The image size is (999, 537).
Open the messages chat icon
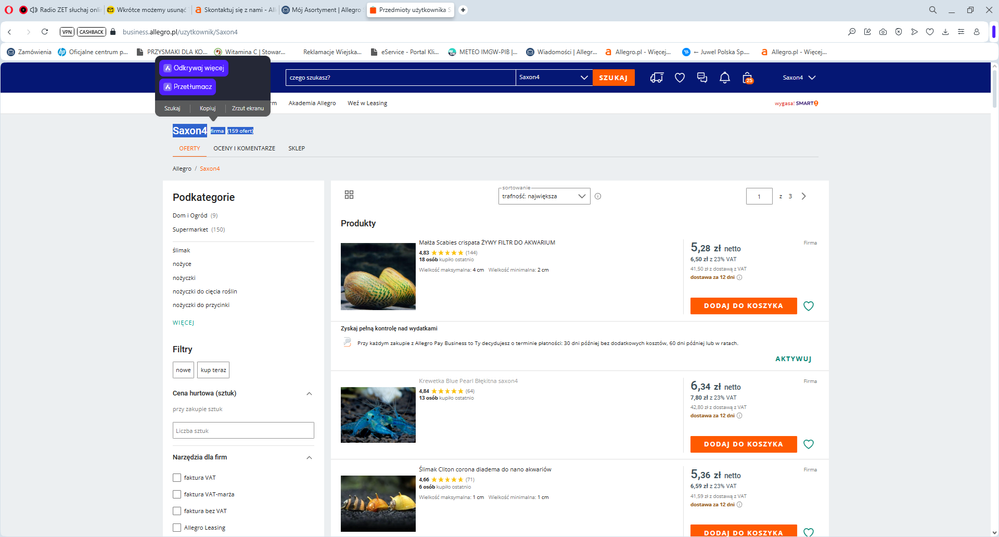point(702,78)
